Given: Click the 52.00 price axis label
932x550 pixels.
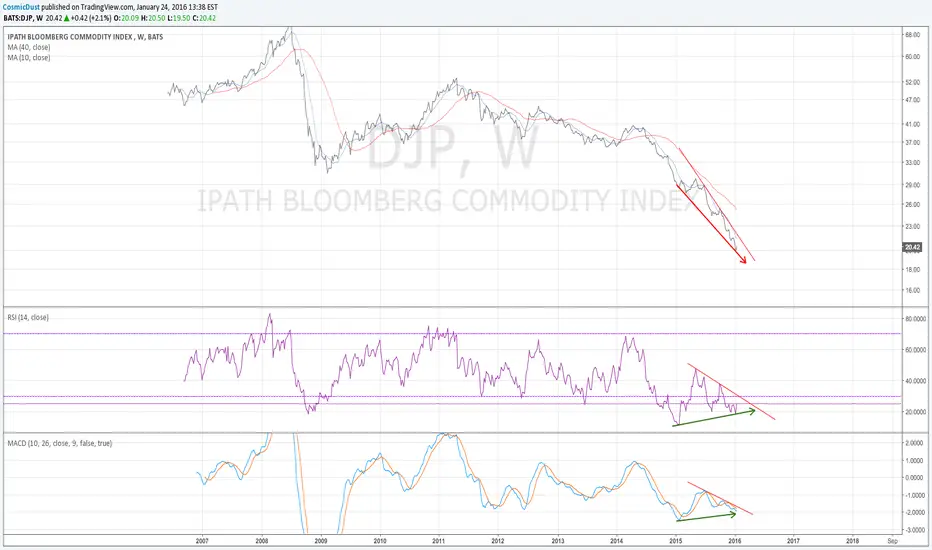Looking at the screenshot, I should tap(912, 82).
